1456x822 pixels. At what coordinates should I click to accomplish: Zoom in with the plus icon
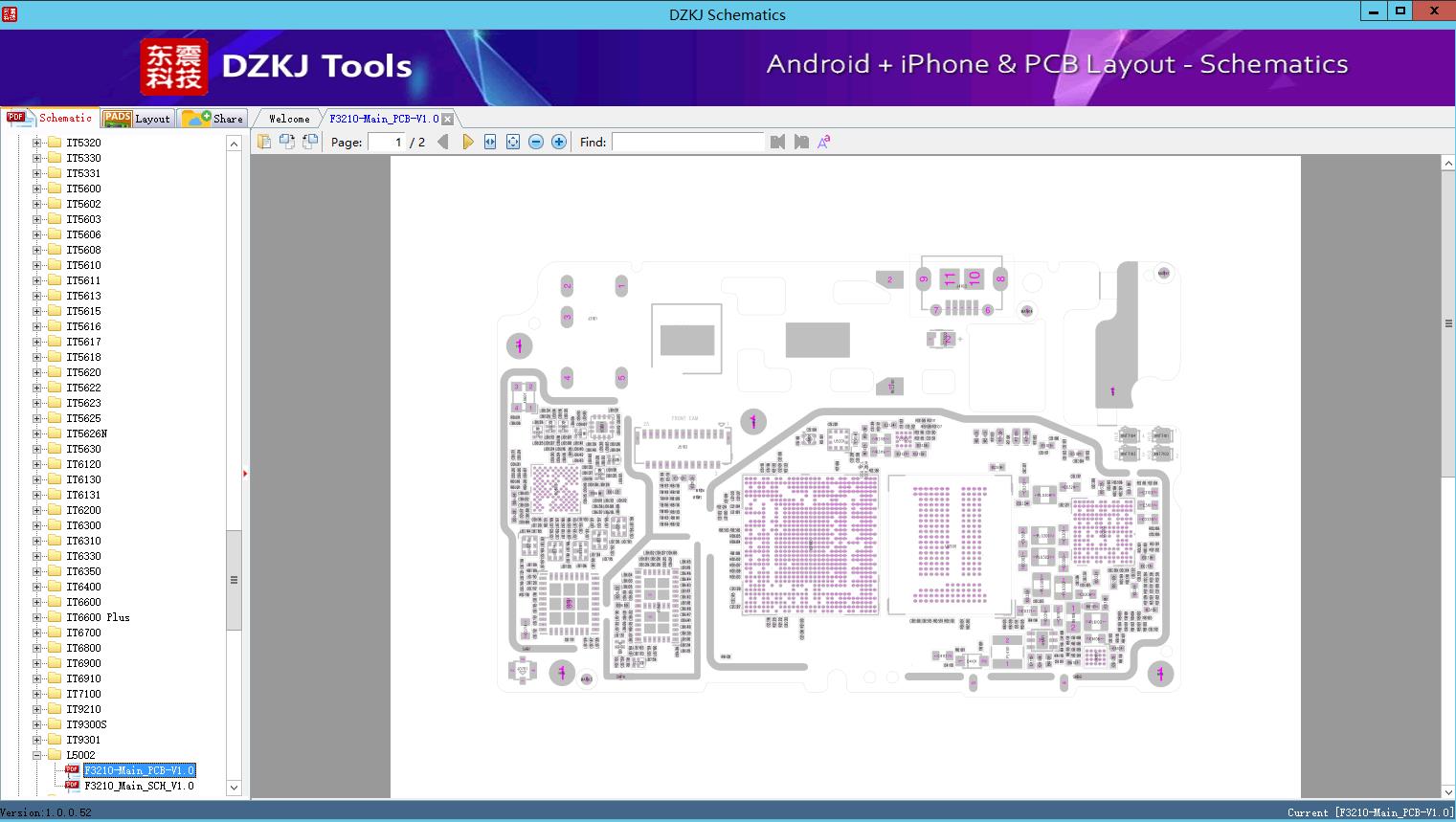[x=559, y=142]
